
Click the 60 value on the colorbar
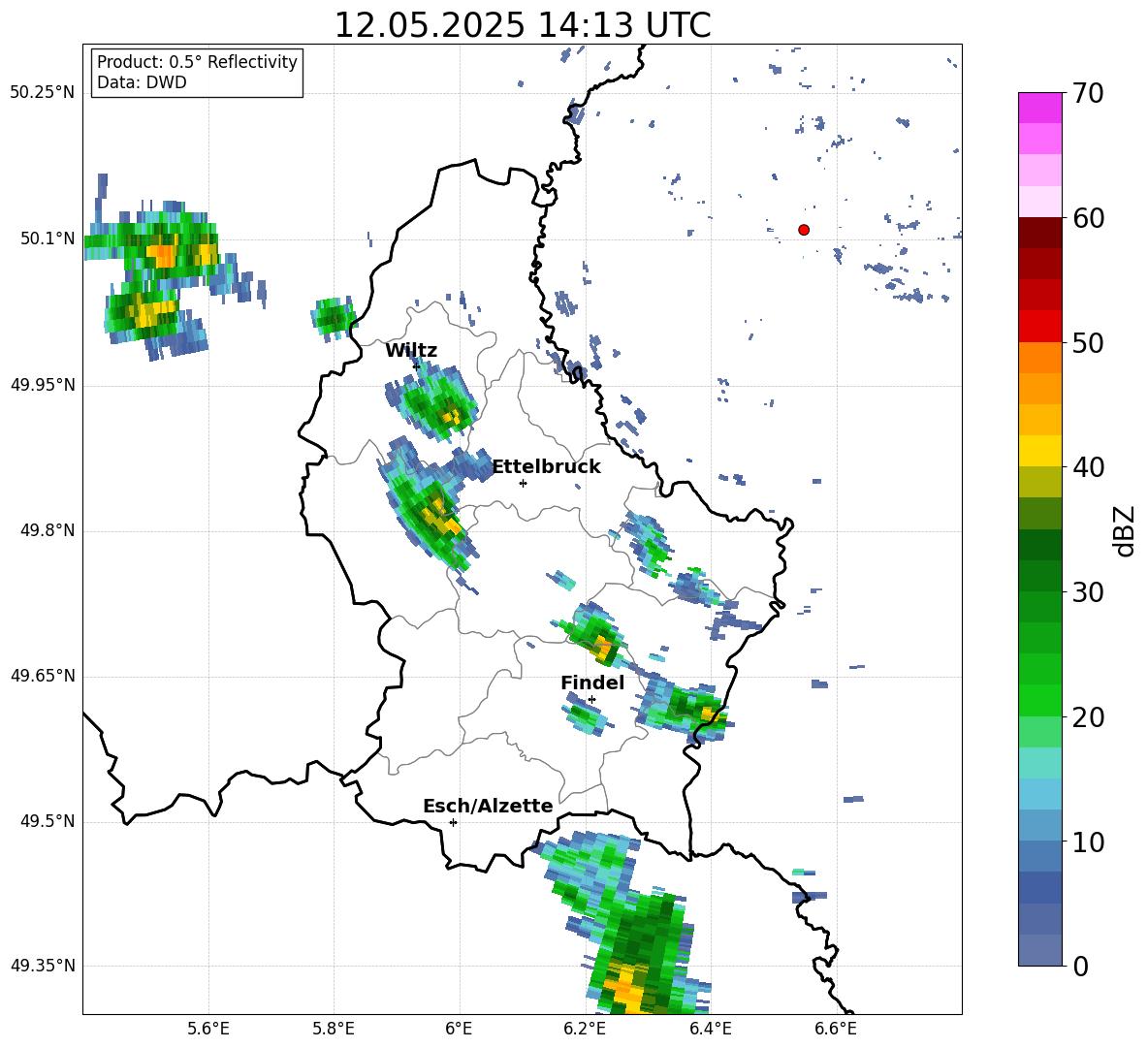pyautogui.click(x=1088, y=218)
